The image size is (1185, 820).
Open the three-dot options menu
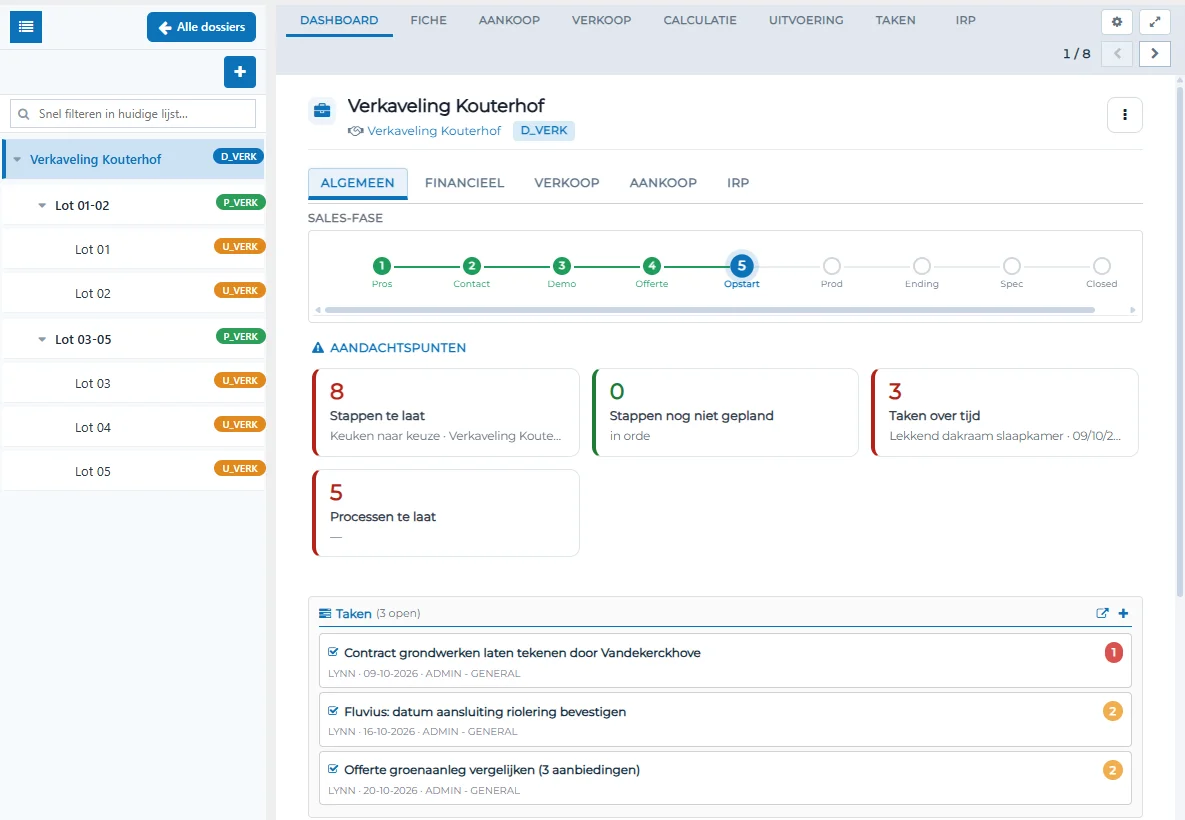click(x=1125, y=115)
